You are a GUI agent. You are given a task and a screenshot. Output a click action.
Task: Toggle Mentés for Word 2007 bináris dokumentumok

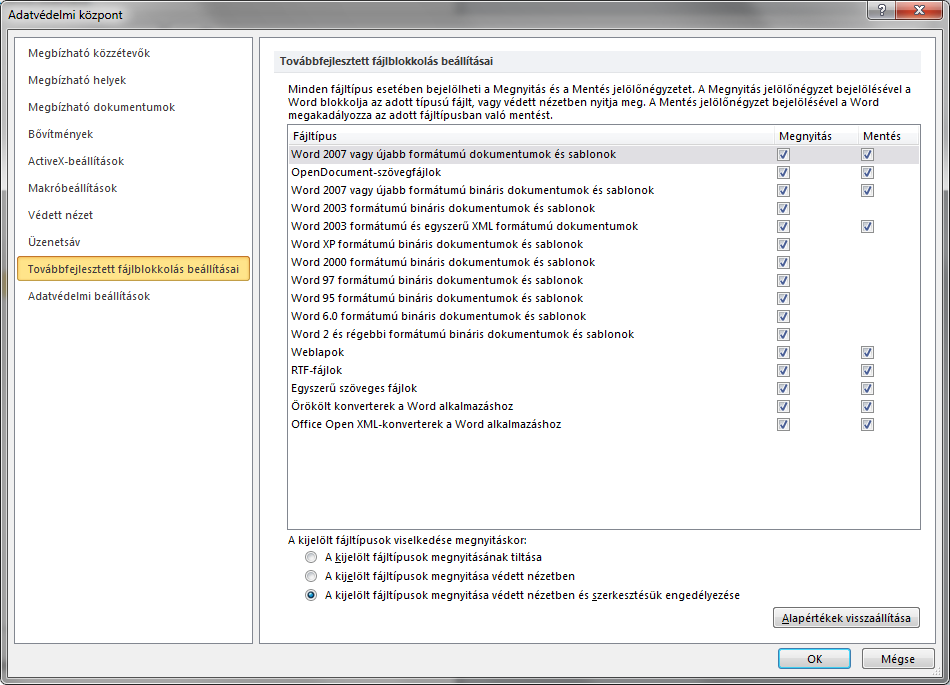pos(868,190)
